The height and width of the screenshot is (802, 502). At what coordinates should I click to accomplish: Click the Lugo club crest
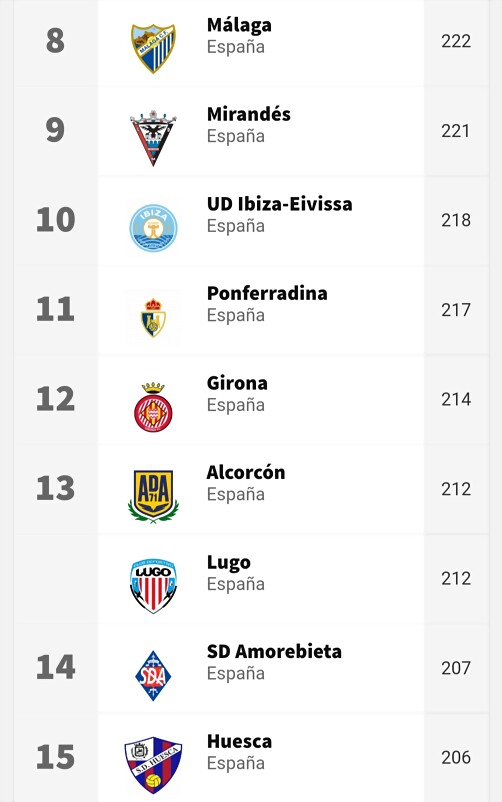(x=153, y=586)
